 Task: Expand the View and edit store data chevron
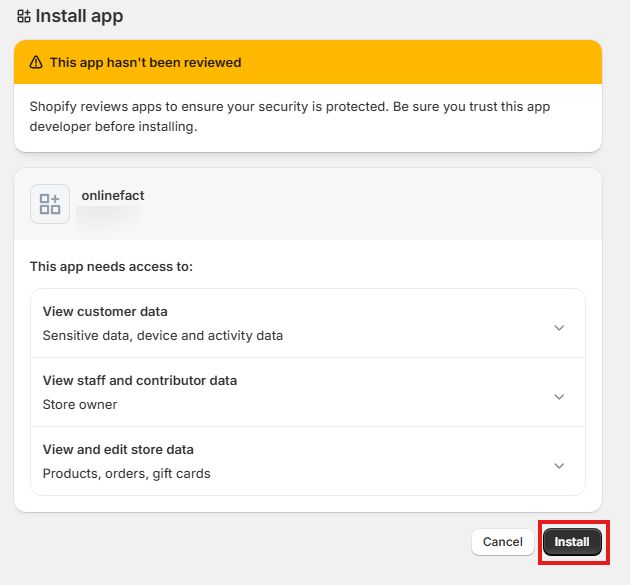click(559, 466)
